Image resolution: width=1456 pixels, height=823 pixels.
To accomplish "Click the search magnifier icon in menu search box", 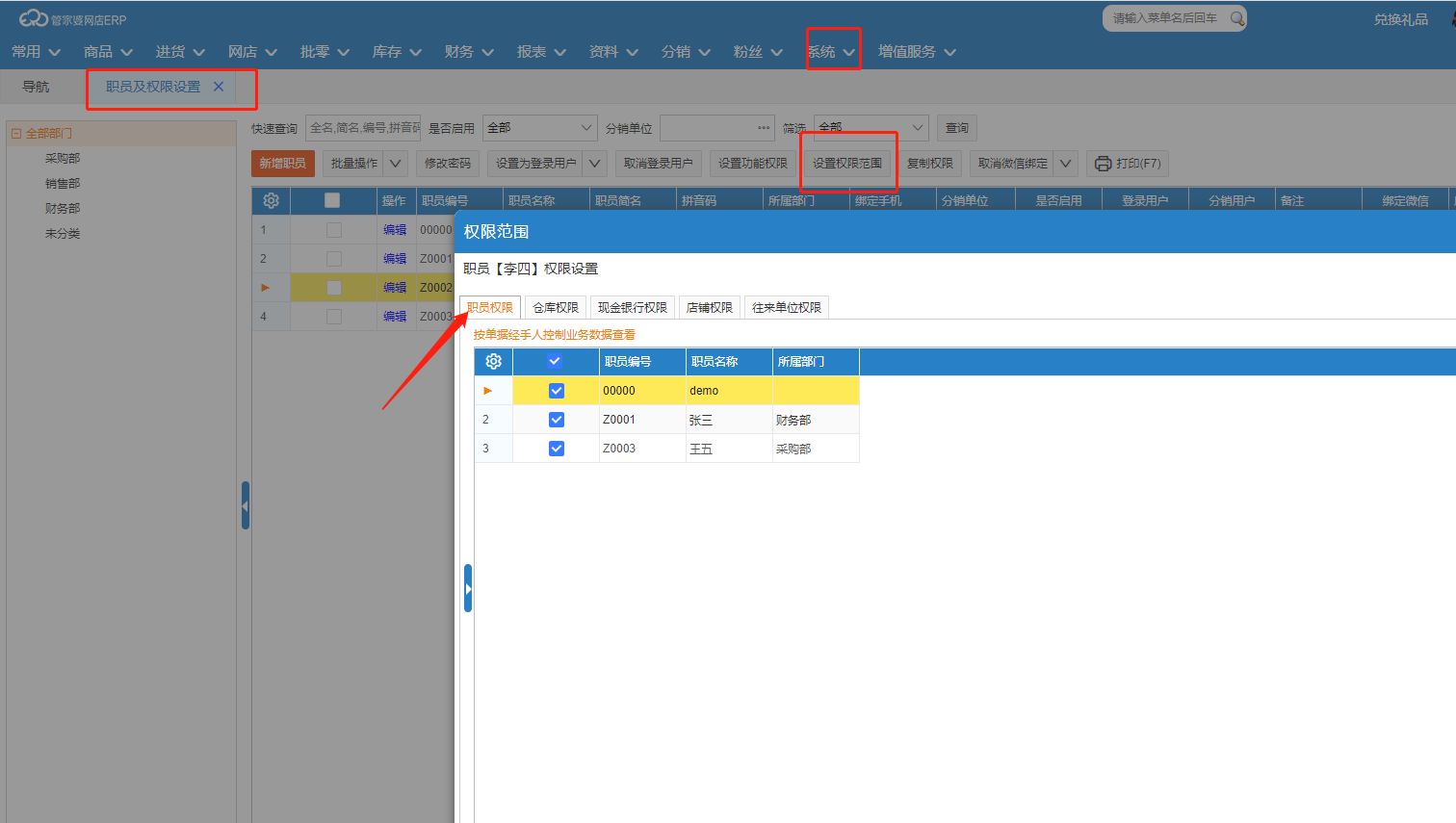I will [x=1236, y=18].
